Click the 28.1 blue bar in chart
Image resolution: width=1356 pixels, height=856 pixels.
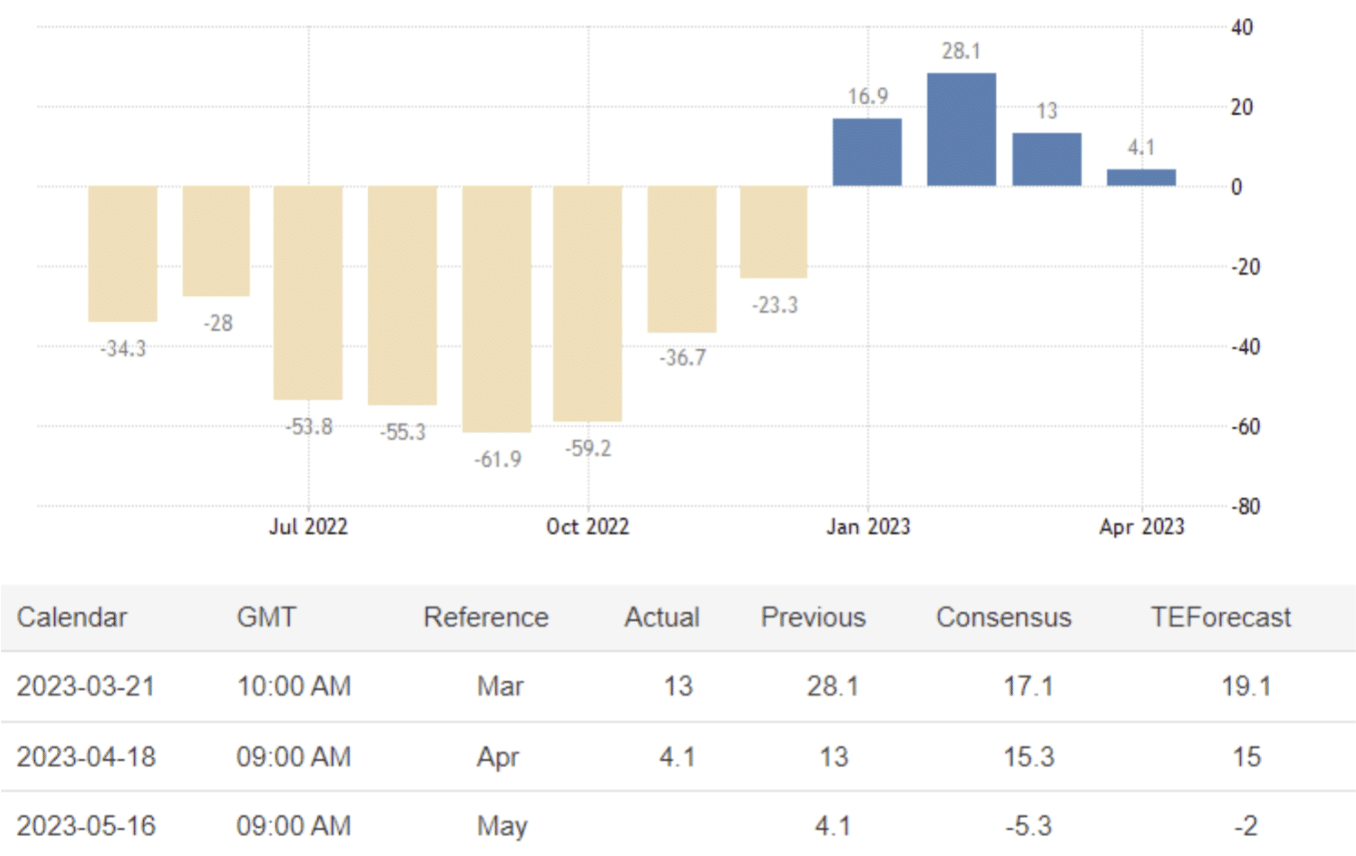click(961, 129)
